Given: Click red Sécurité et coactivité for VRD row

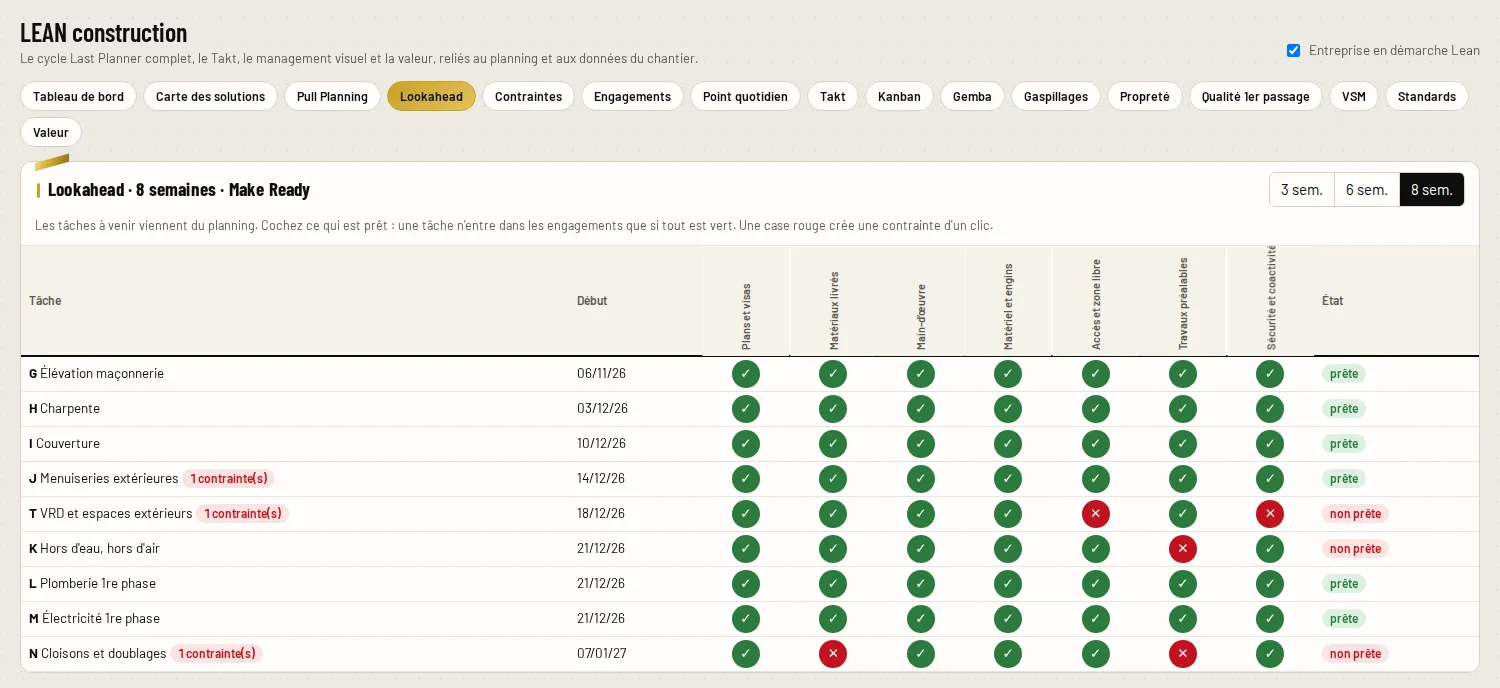Looking at the screenshot, I should tap(1270, 514).
